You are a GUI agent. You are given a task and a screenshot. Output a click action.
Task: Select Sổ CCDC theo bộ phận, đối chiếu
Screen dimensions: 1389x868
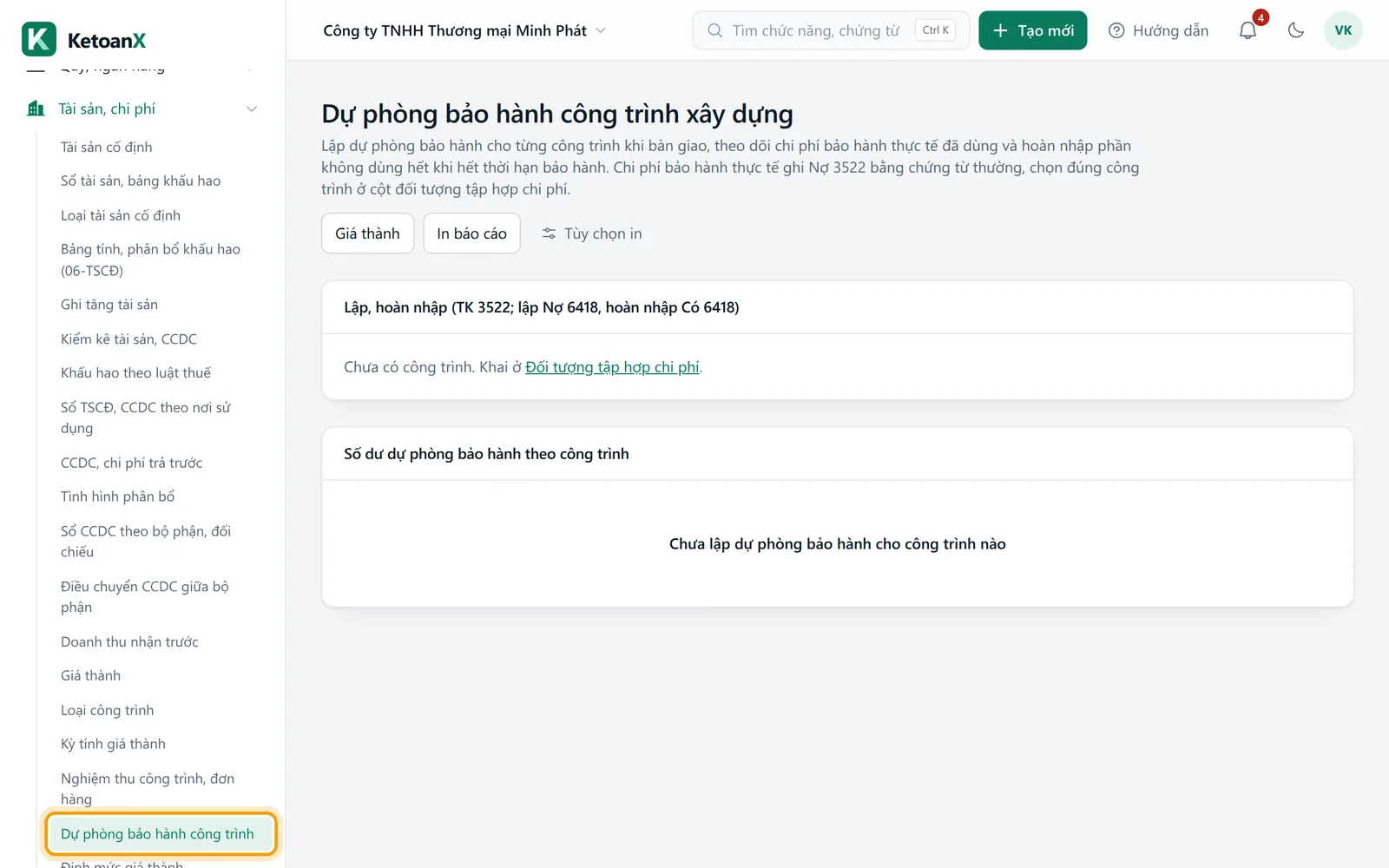coord(146,542)
